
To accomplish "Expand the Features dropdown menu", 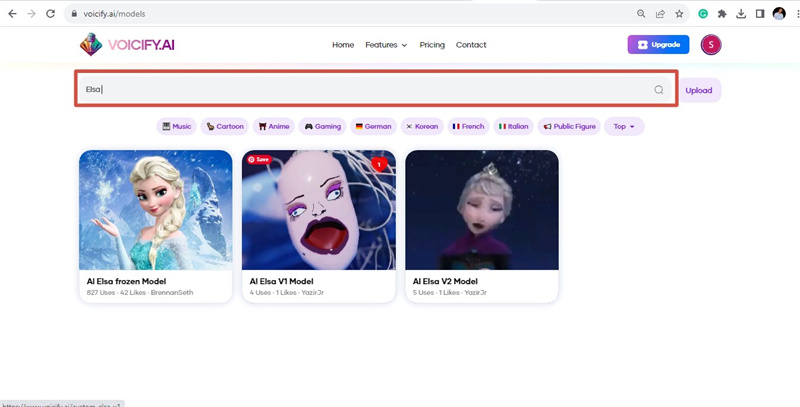I will pyautogui.click(x=386, y=45).
